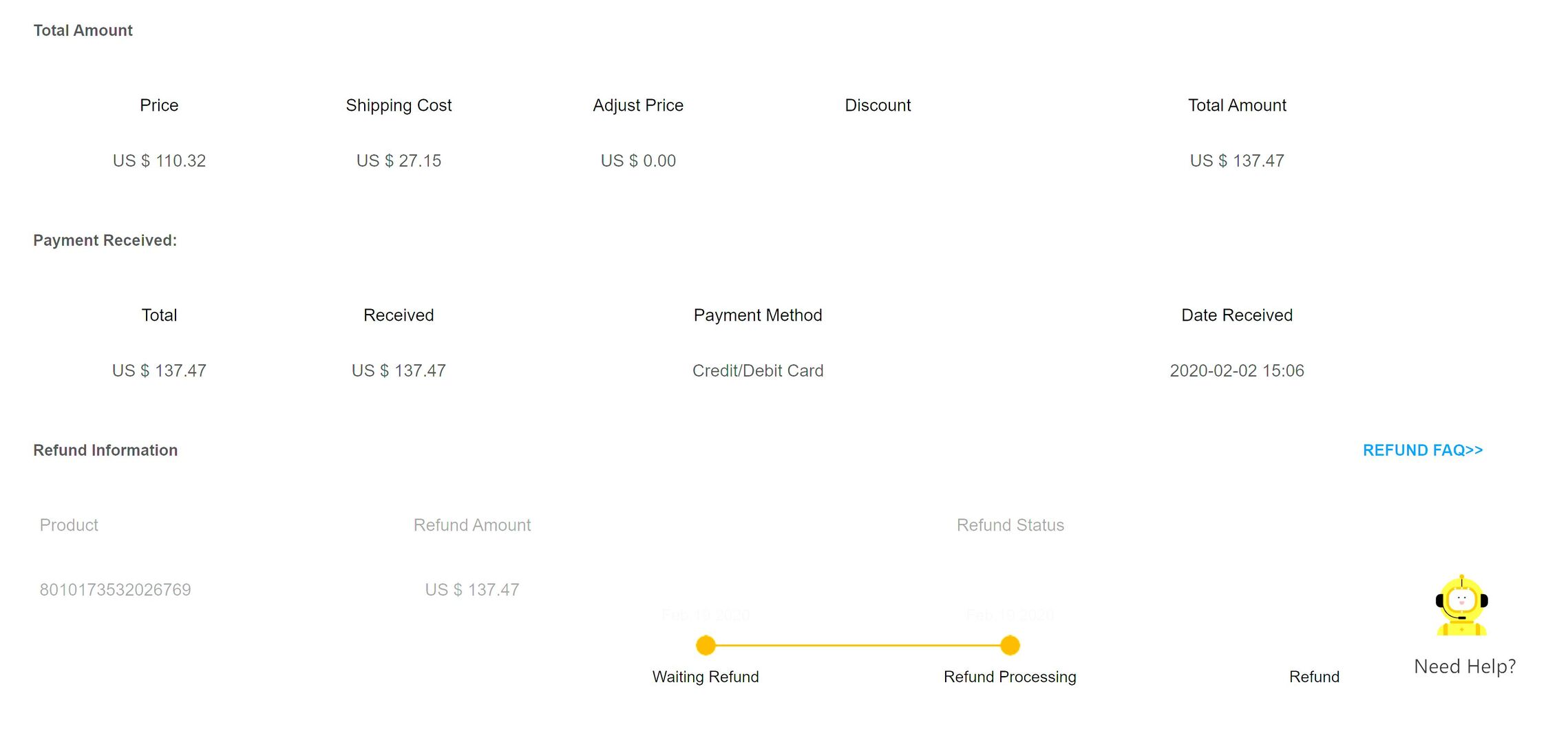Click the Payment Received: heading
Image resolution: width=1568 pixels, height=729 pixels.
point(105,240)
